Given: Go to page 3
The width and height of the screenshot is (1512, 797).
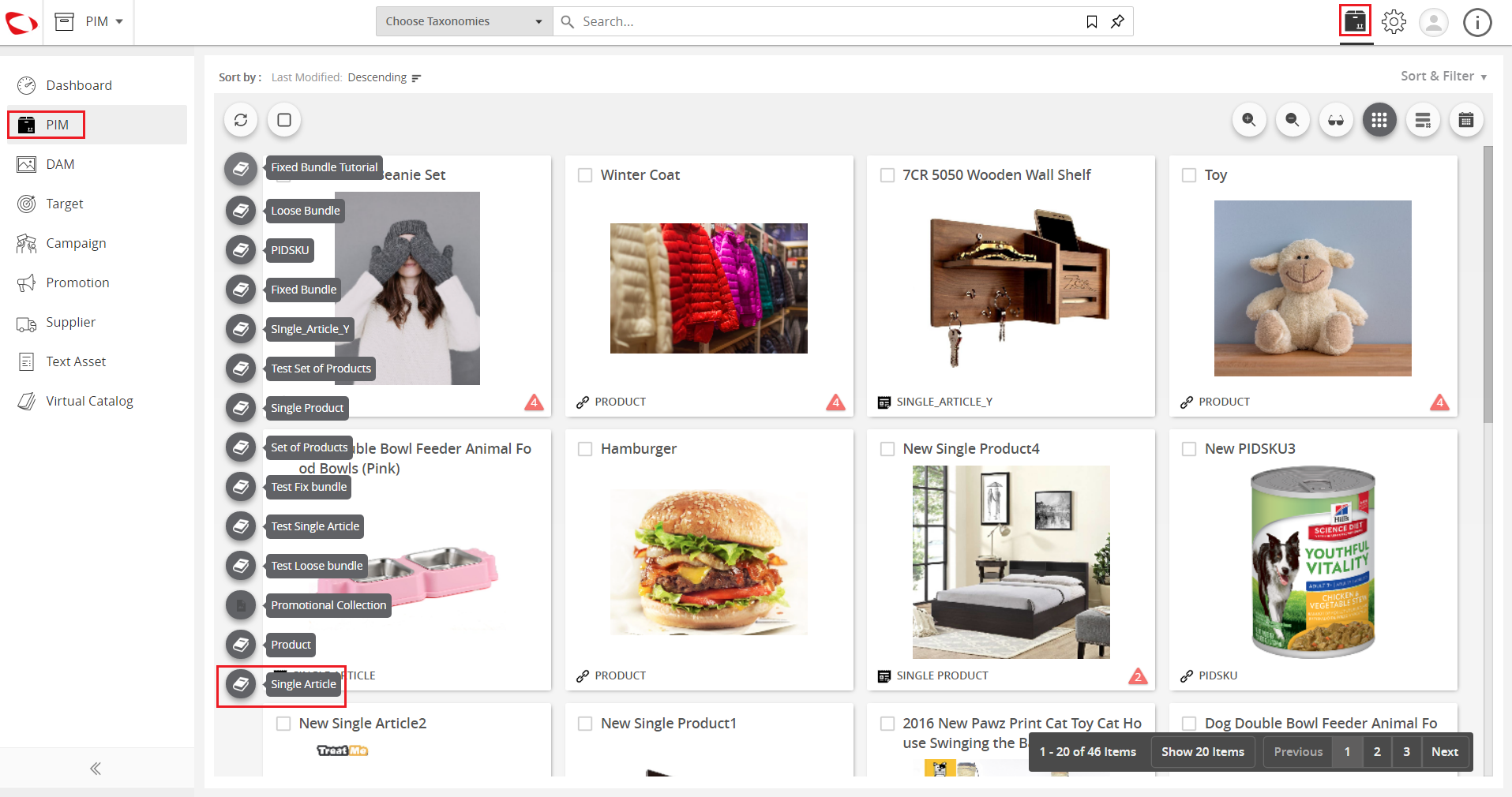Looking at the screenshot, I should coord(1406,752).
